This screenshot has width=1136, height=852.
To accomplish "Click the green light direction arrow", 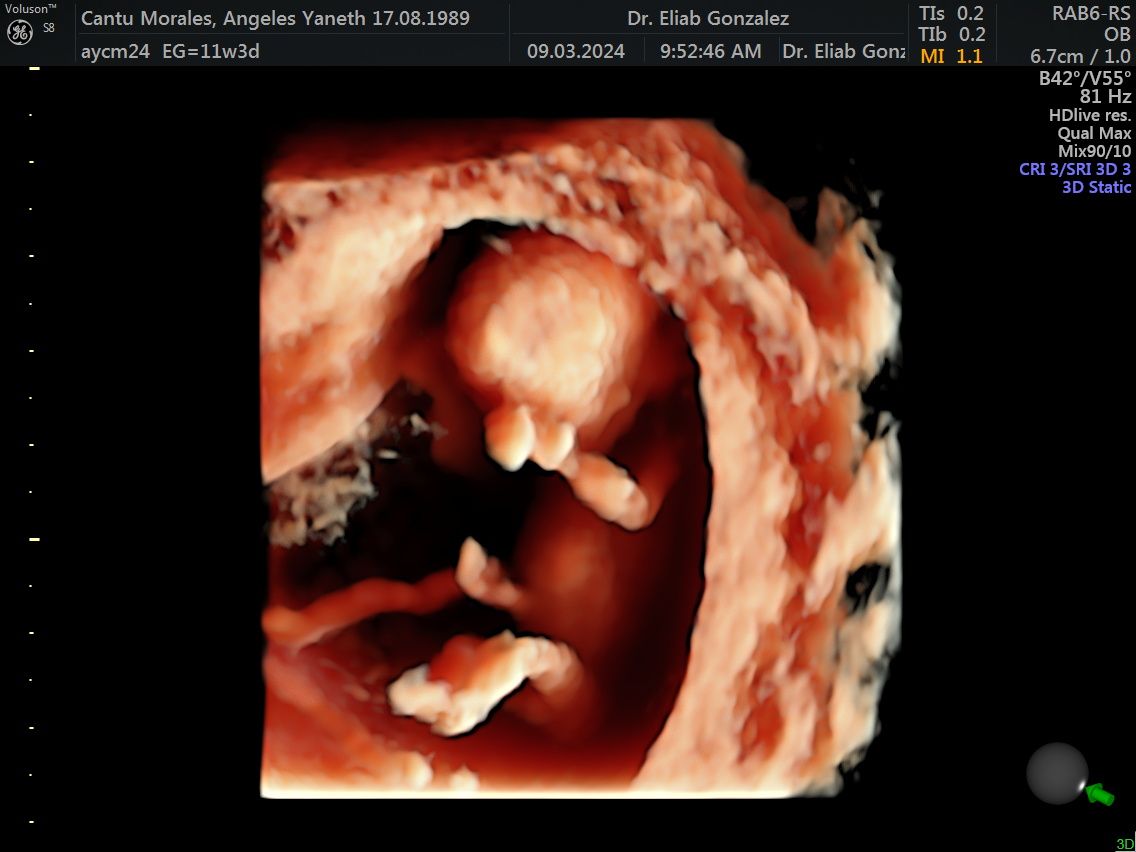I will 1100,795.
